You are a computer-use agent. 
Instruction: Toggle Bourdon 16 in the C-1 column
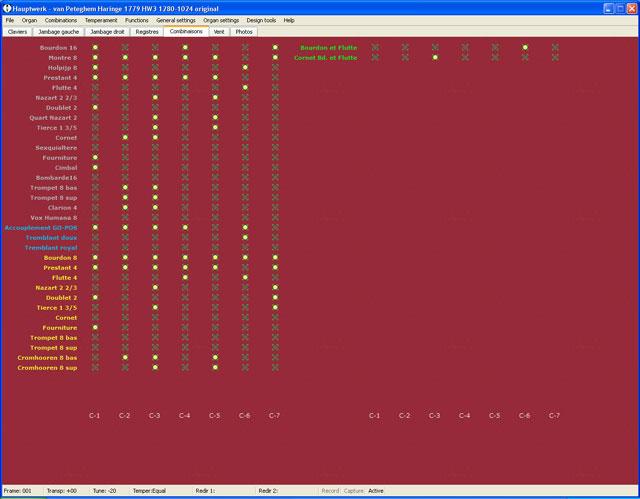pos(95,47)
